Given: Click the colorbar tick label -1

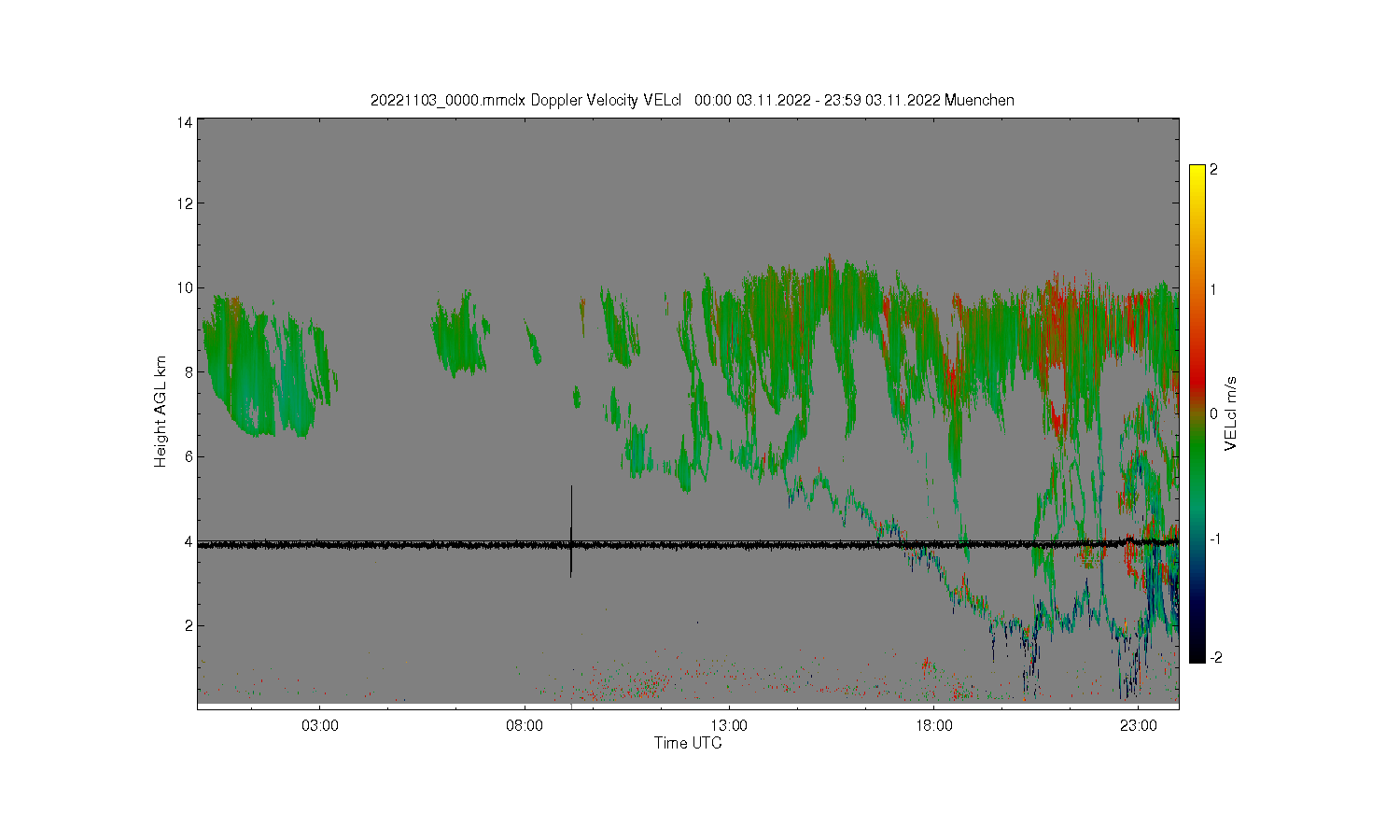Looking at the screenshot, I should pos(1213,539).
